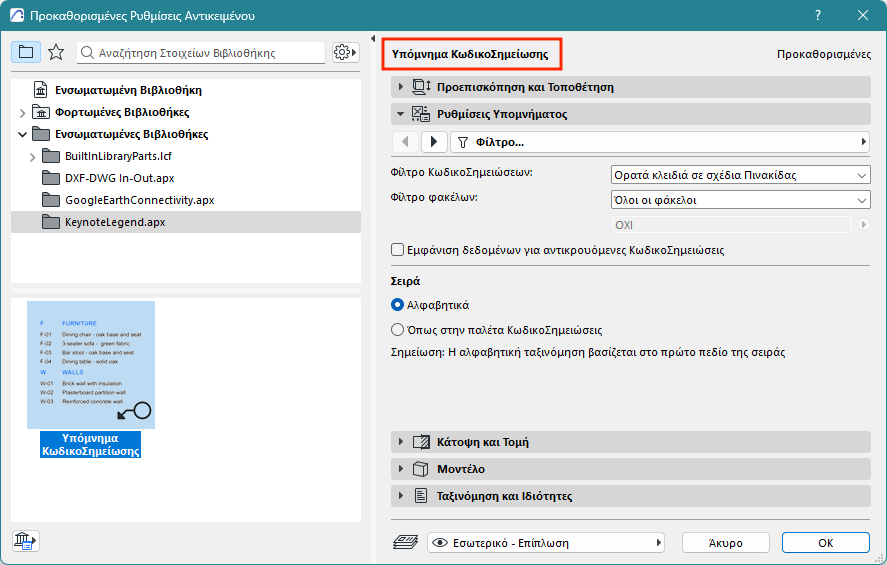Open the Φίλτρο ΚωδικοΣημειώσεων dropdown
887x565 pixels.
click(739, 175)
